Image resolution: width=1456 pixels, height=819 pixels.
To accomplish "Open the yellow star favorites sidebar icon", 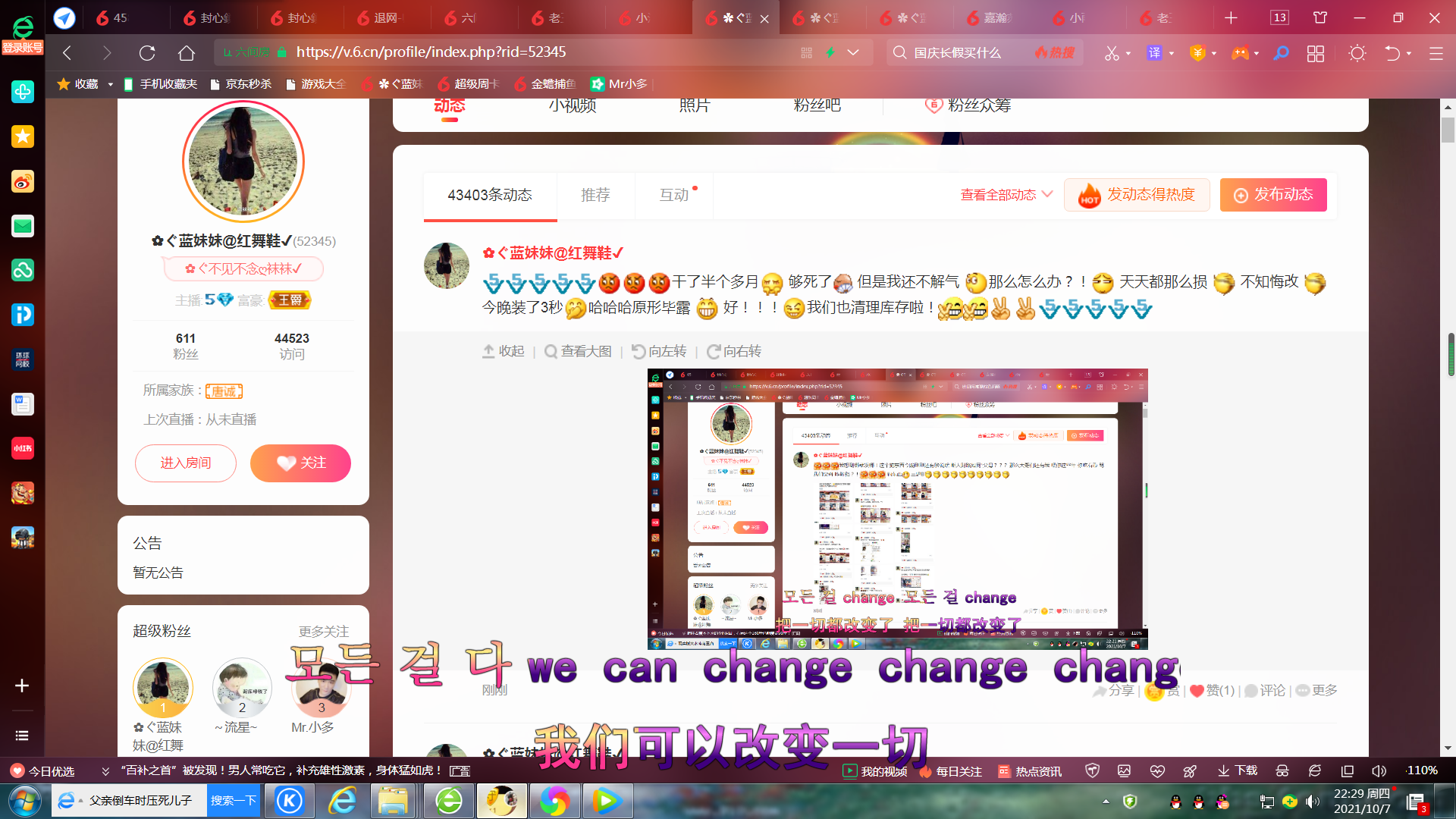I will pyautogui.click(x=23, y=136).
